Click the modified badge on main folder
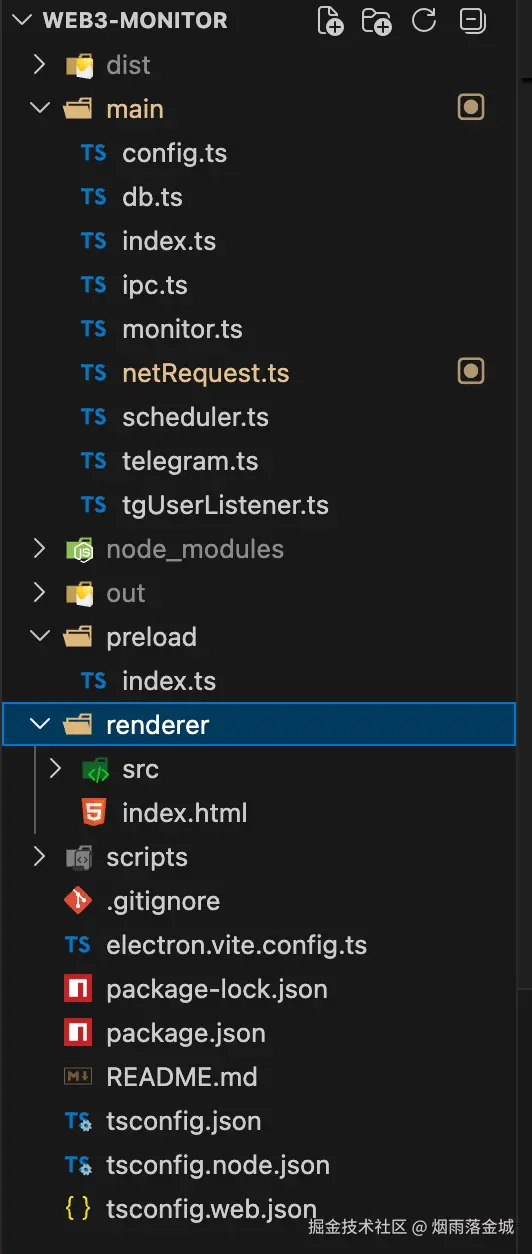The height and width of the screenshot is (1254, 532). 471,108
